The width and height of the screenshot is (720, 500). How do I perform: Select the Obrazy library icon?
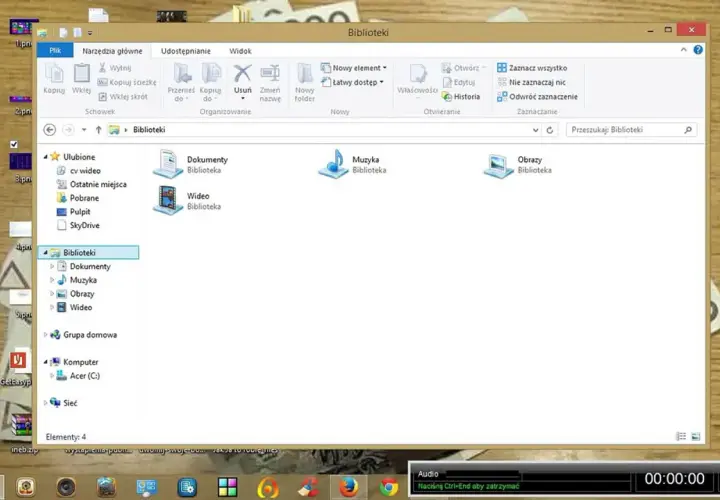[499, 165]
